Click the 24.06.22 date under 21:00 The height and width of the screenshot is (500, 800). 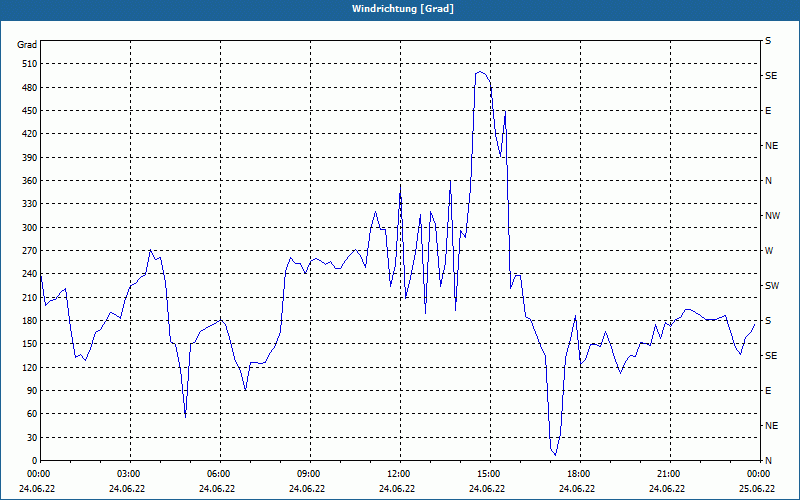pyautogui.click(x=667, y=488)
